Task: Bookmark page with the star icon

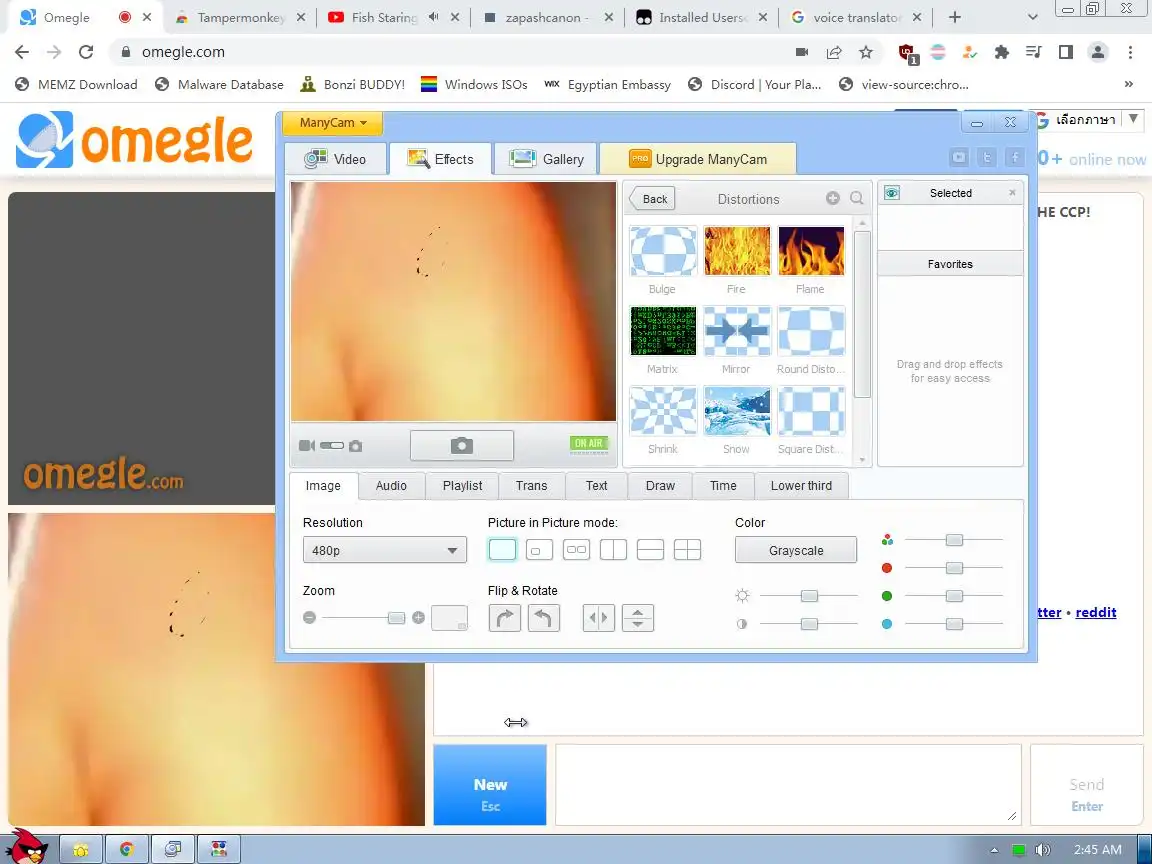Action: click(866, 52)
